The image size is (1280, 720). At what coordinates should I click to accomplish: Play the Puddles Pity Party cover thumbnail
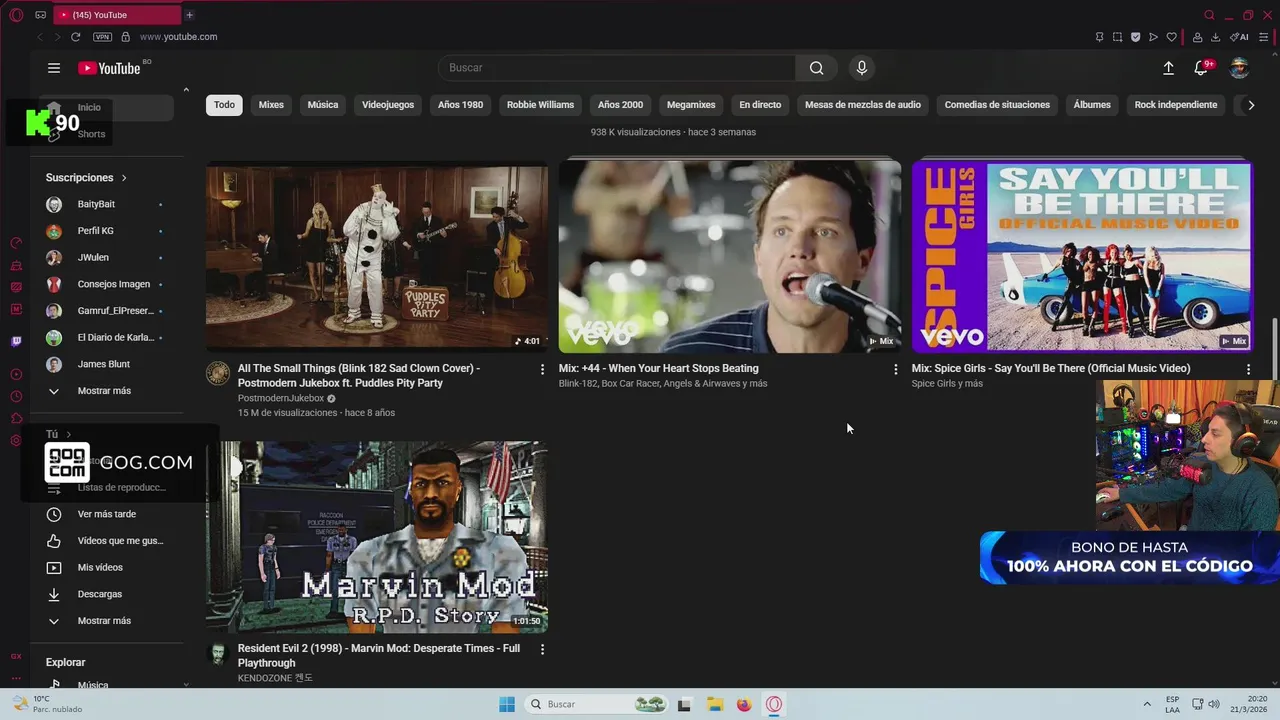tap(377, 255)
